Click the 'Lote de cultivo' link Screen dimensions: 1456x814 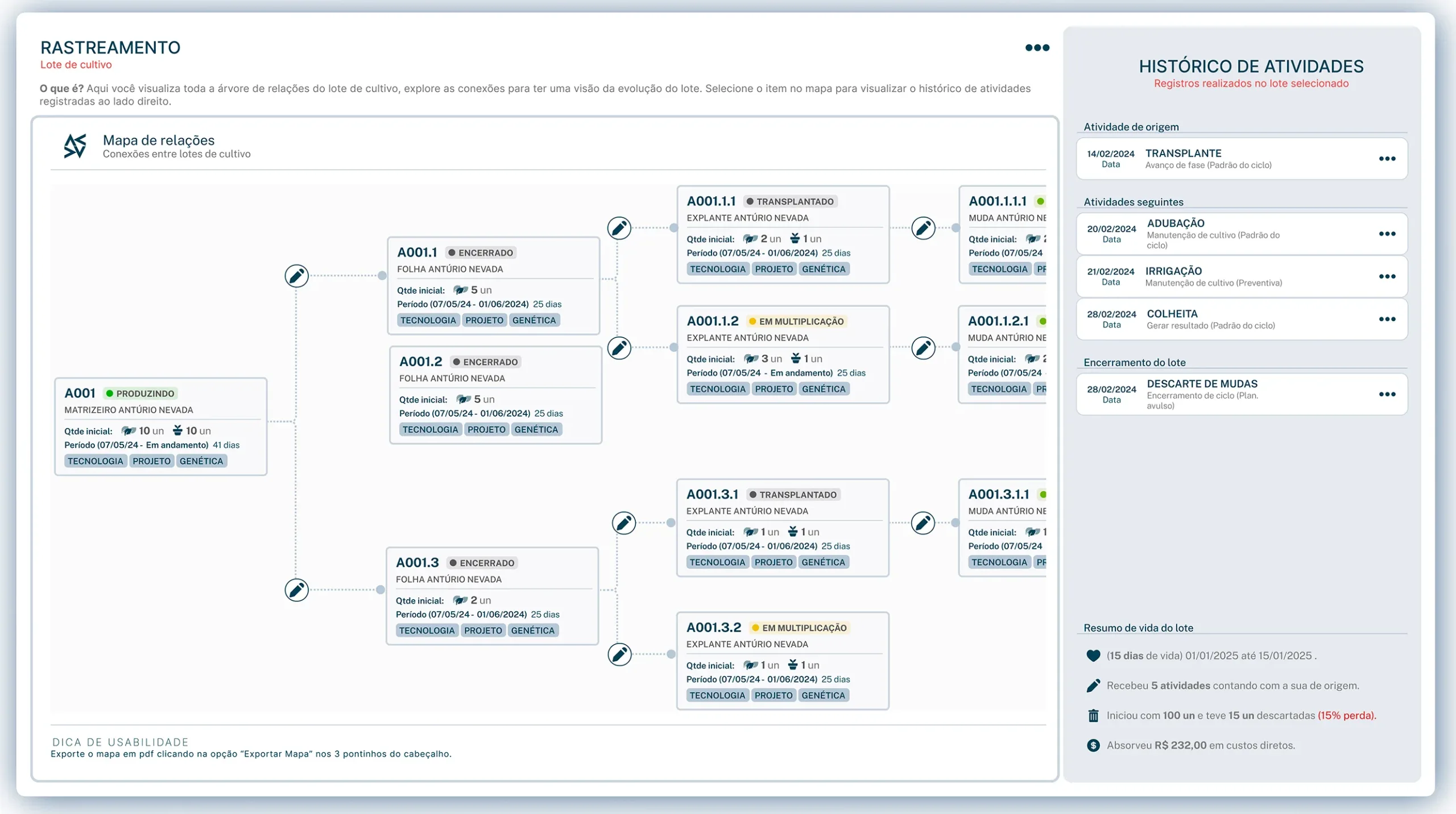point(76,65)
